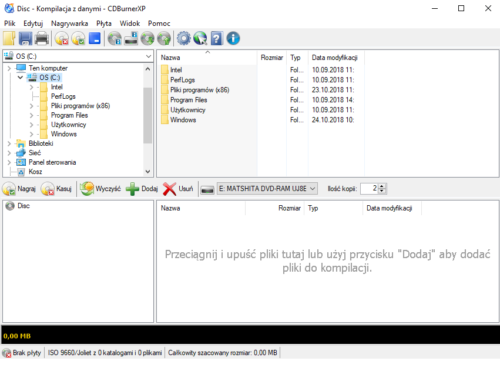Click the folder tree scrollbar up arrow
The width and height of the screenshot is (500, 381).
148,69
